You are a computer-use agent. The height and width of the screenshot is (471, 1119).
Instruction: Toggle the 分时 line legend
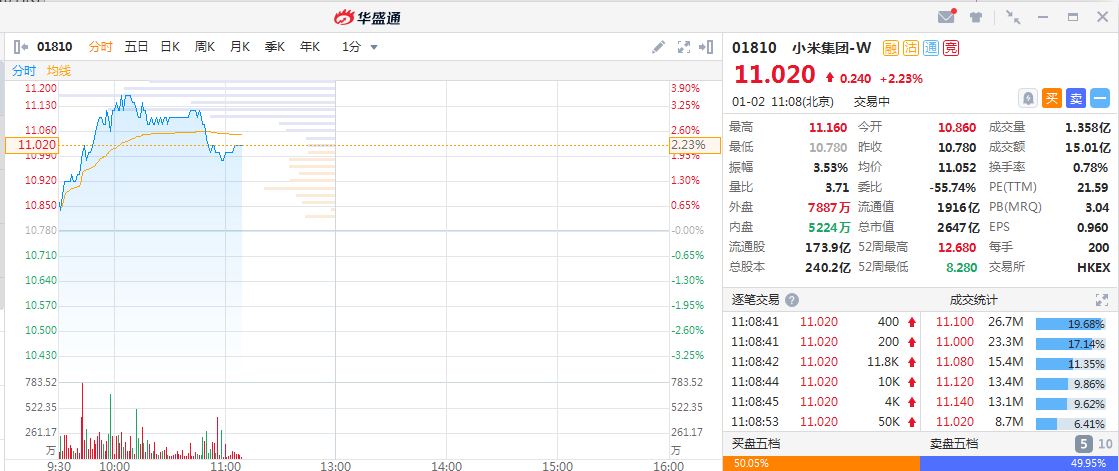click(24, 70)
